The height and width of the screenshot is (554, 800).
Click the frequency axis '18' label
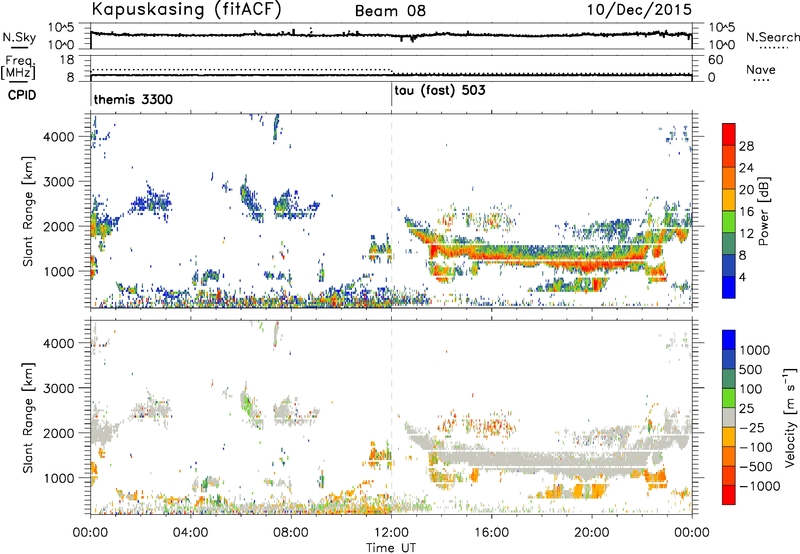(67, 60)
